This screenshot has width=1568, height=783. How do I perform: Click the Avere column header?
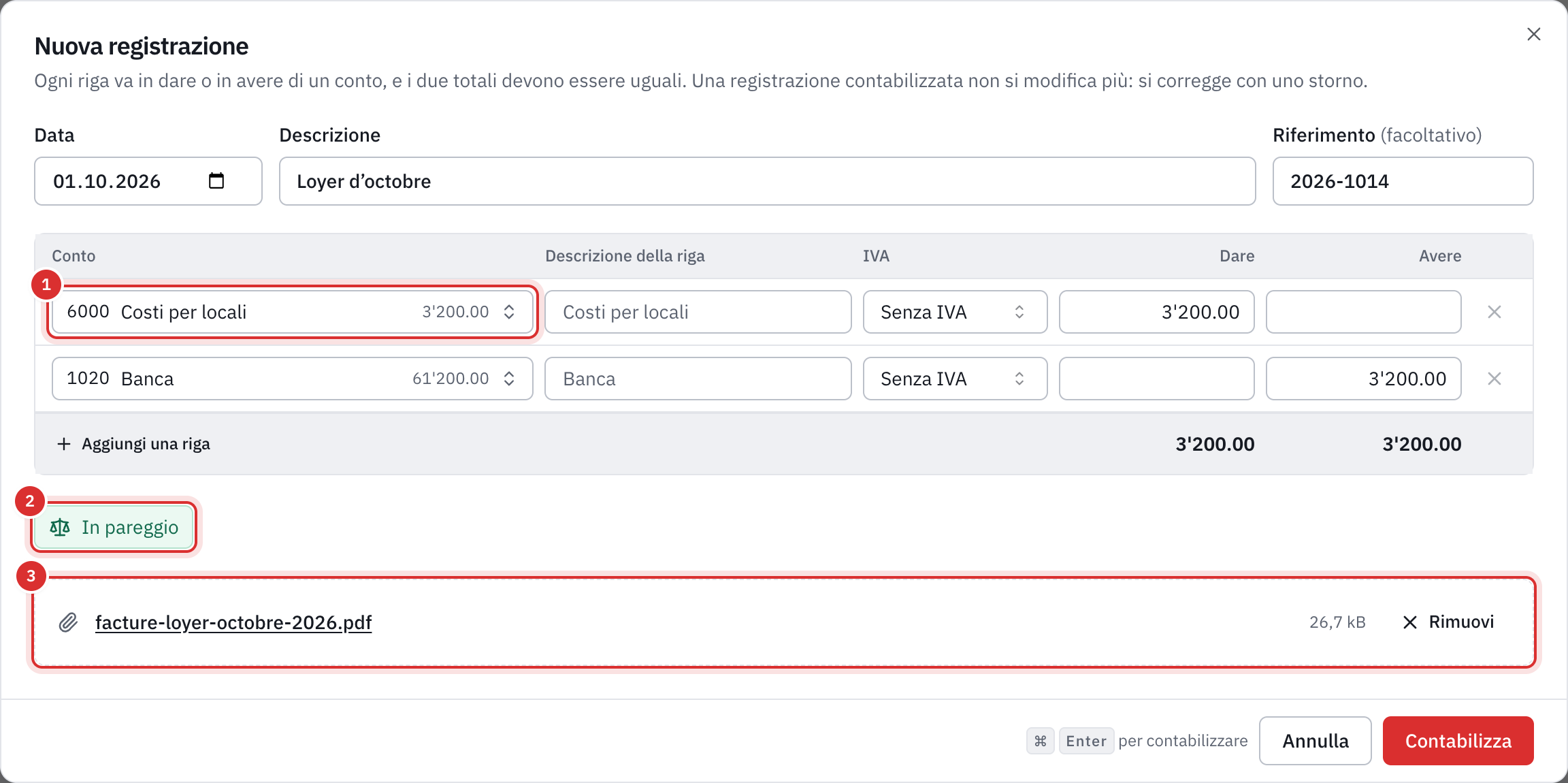[x=1440, y=256]
